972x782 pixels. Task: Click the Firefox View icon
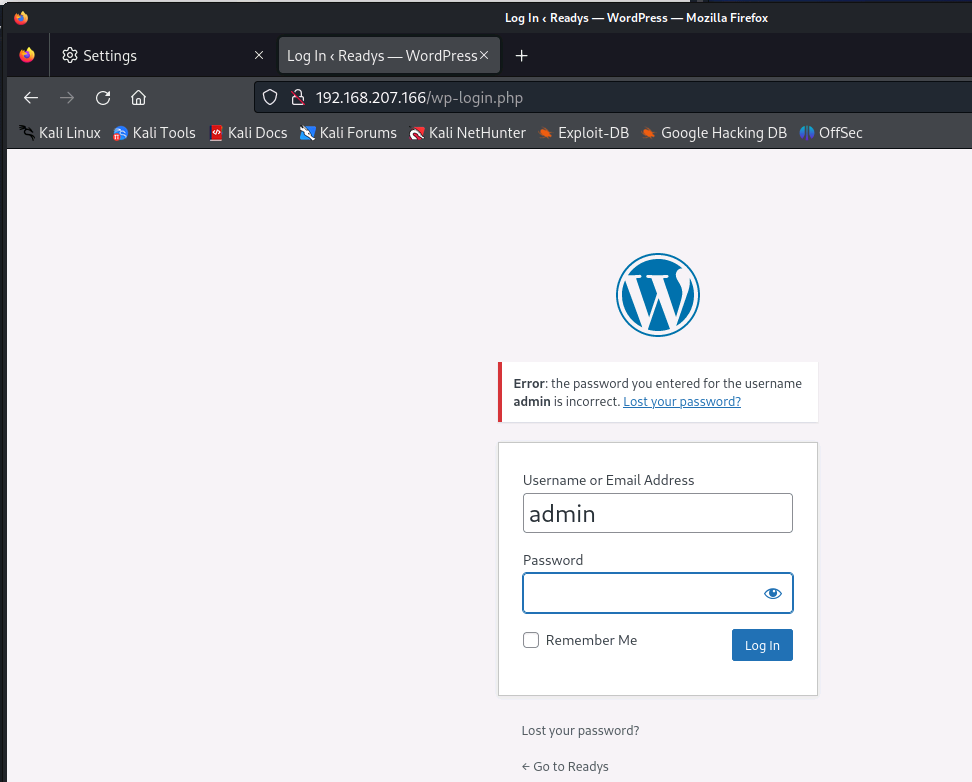(x=27, y=55)
